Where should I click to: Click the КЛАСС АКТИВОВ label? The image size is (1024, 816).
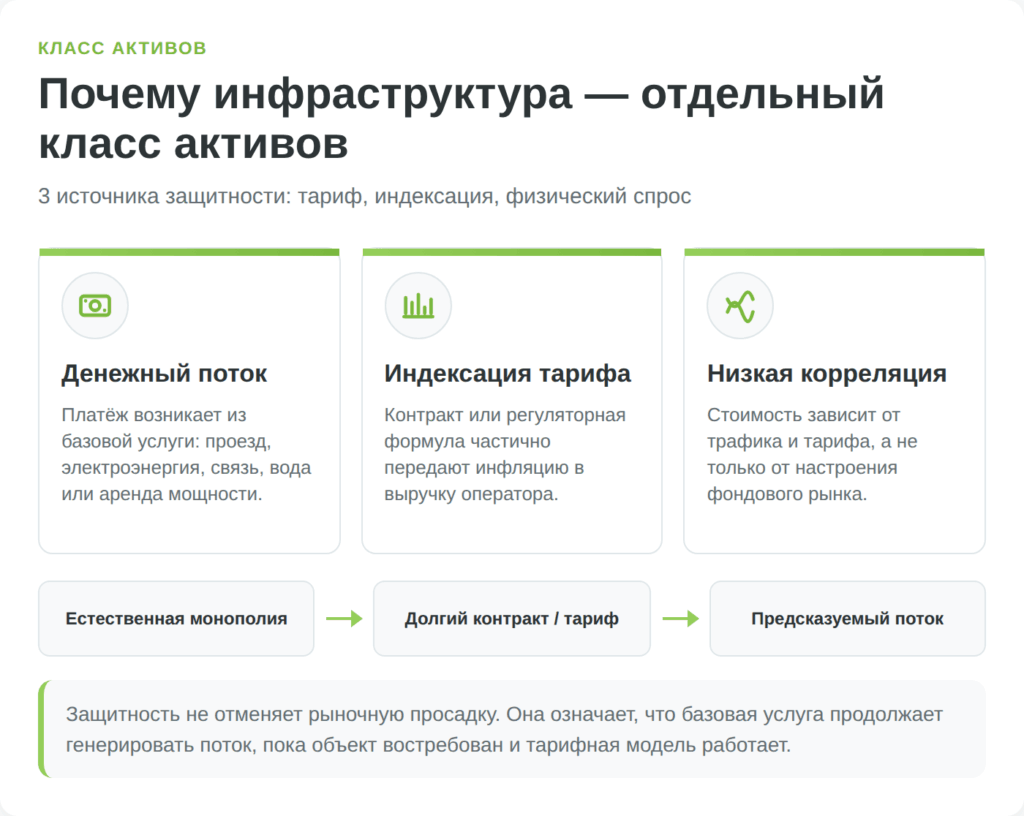point(122,48)
